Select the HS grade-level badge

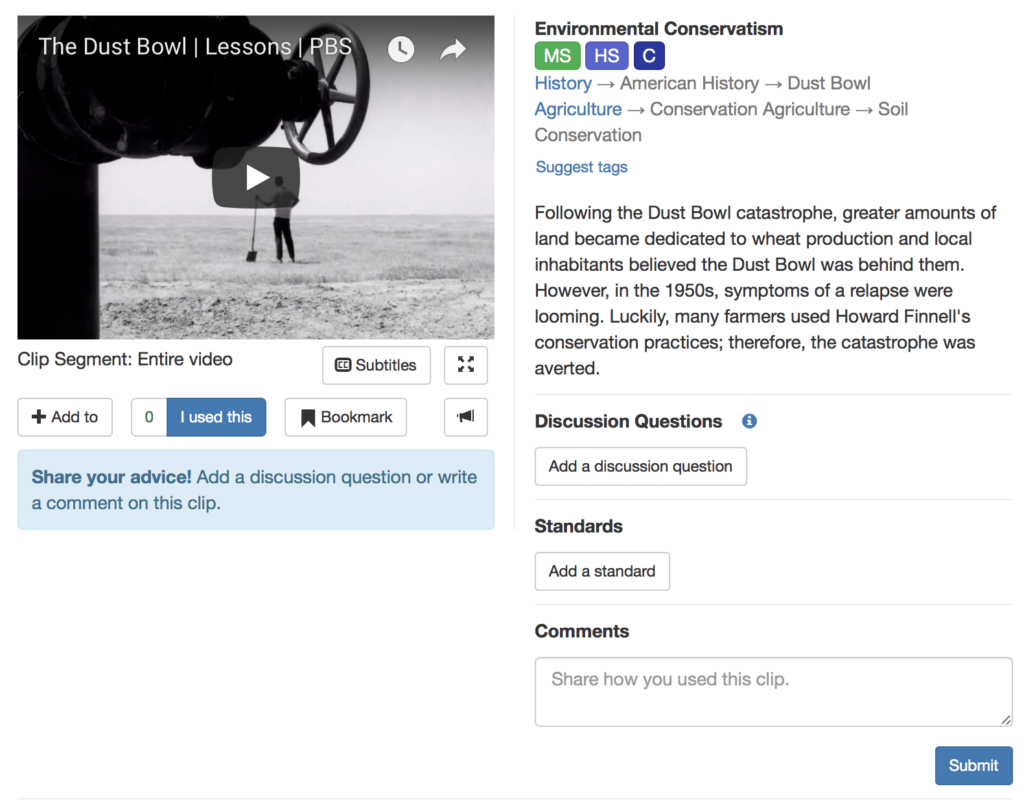point(606,56)
